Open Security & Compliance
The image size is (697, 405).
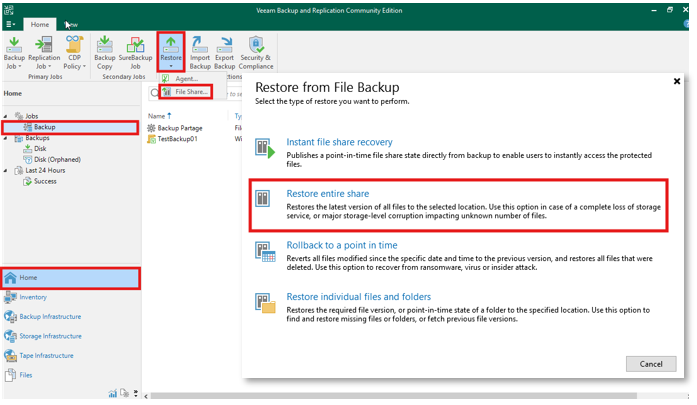tap(257, 52)
